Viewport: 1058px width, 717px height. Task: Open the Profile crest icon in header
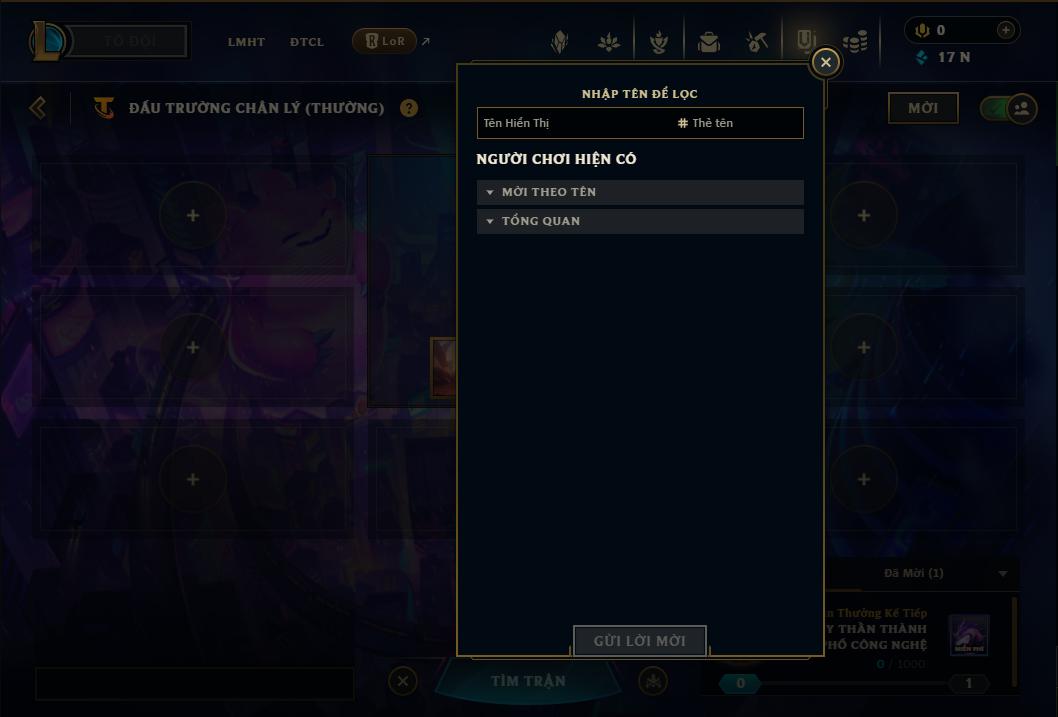[559, 42]
